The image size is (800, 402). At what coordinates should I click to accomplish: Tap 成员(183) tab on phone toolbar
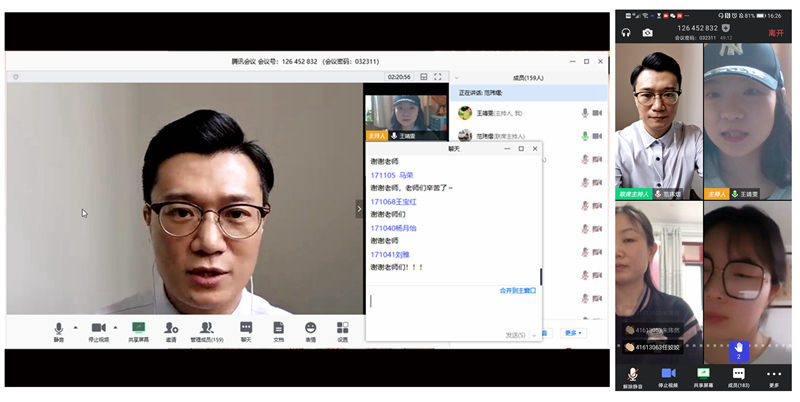738,376
